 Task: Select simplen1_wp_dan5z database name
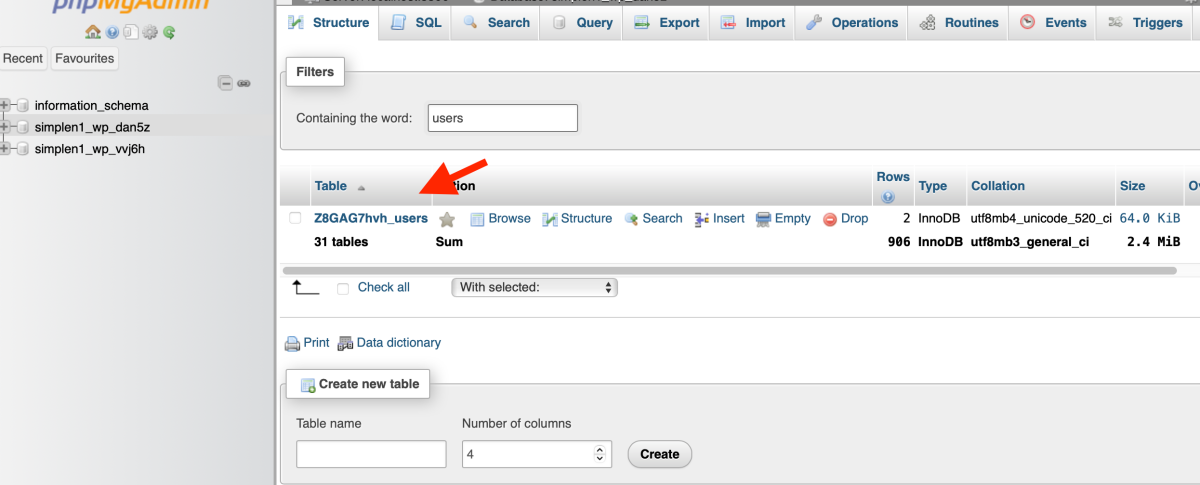(x=90, y=127)
